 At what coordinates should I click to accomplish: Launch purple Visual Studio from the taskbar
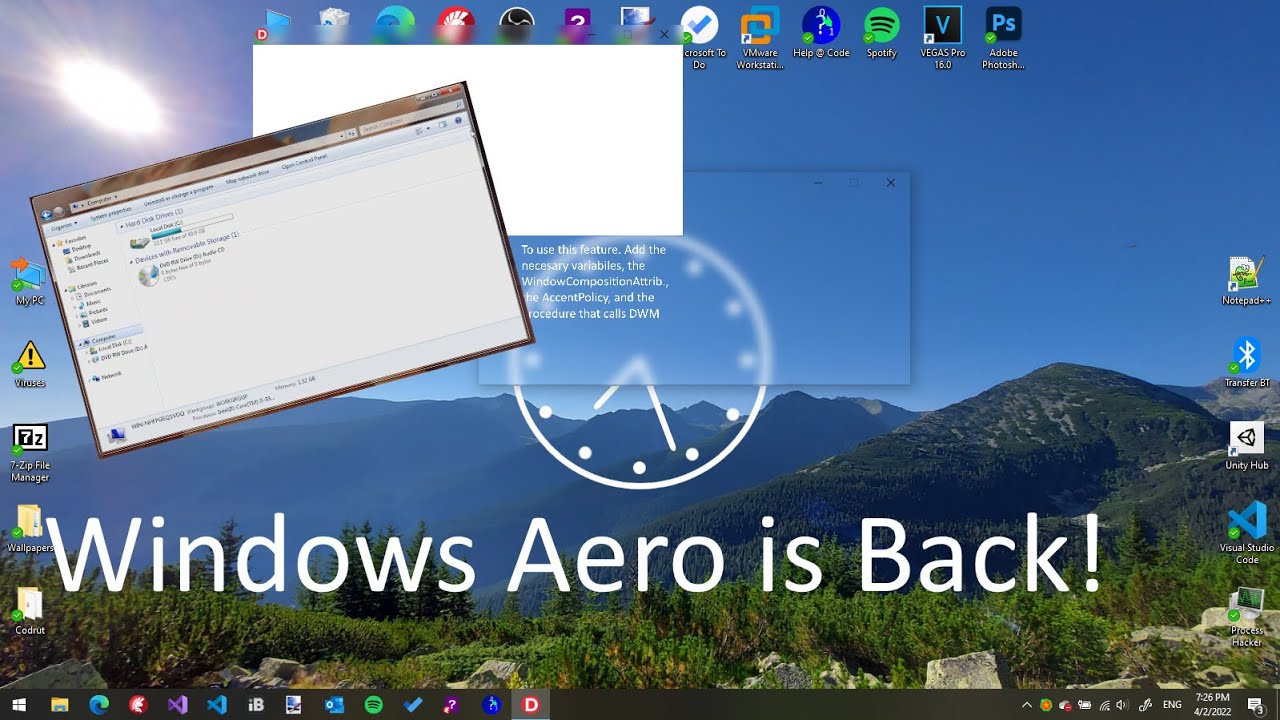[x=177, y=705]
